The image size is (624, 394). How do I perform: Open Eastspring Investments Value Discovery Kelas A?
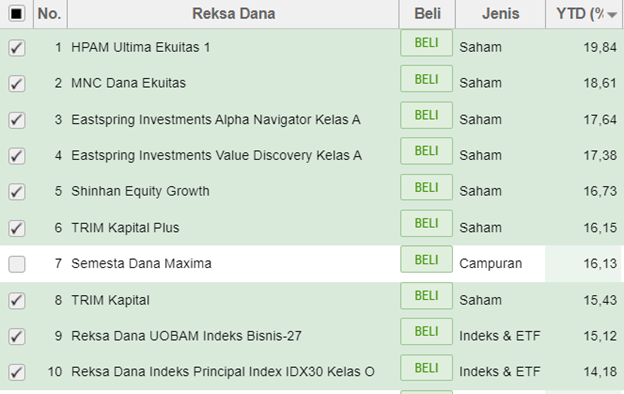pyautogui.click(x=216, y=155)
